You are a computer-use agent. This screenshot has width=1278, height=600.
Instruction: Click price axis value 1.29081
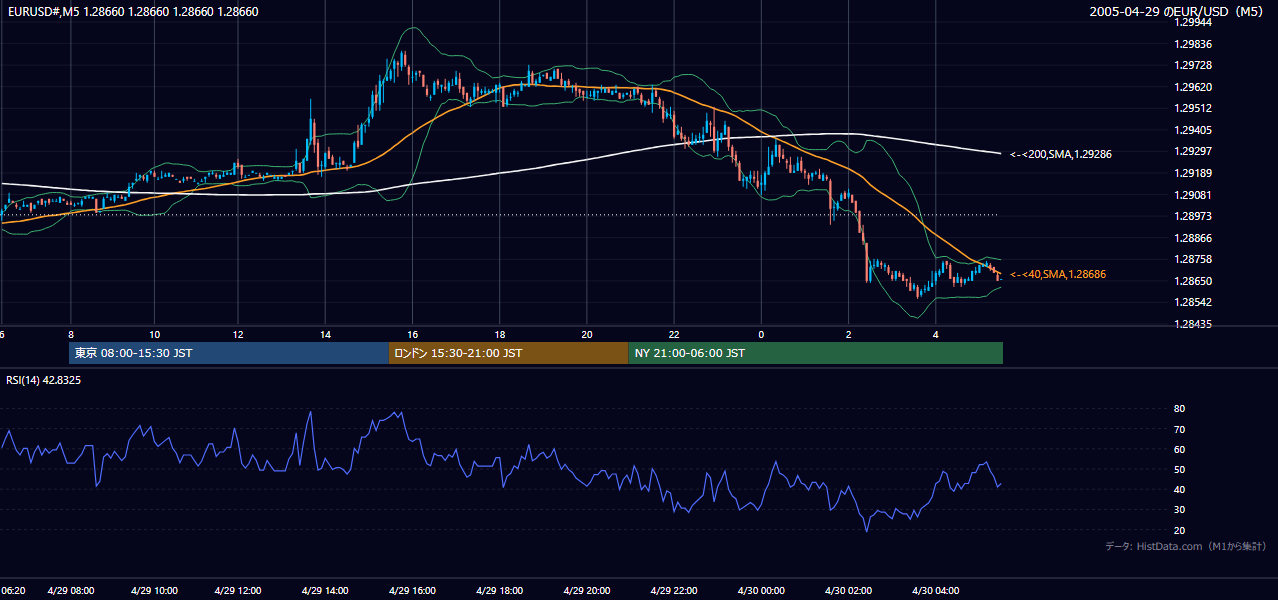pos(1192,195)
